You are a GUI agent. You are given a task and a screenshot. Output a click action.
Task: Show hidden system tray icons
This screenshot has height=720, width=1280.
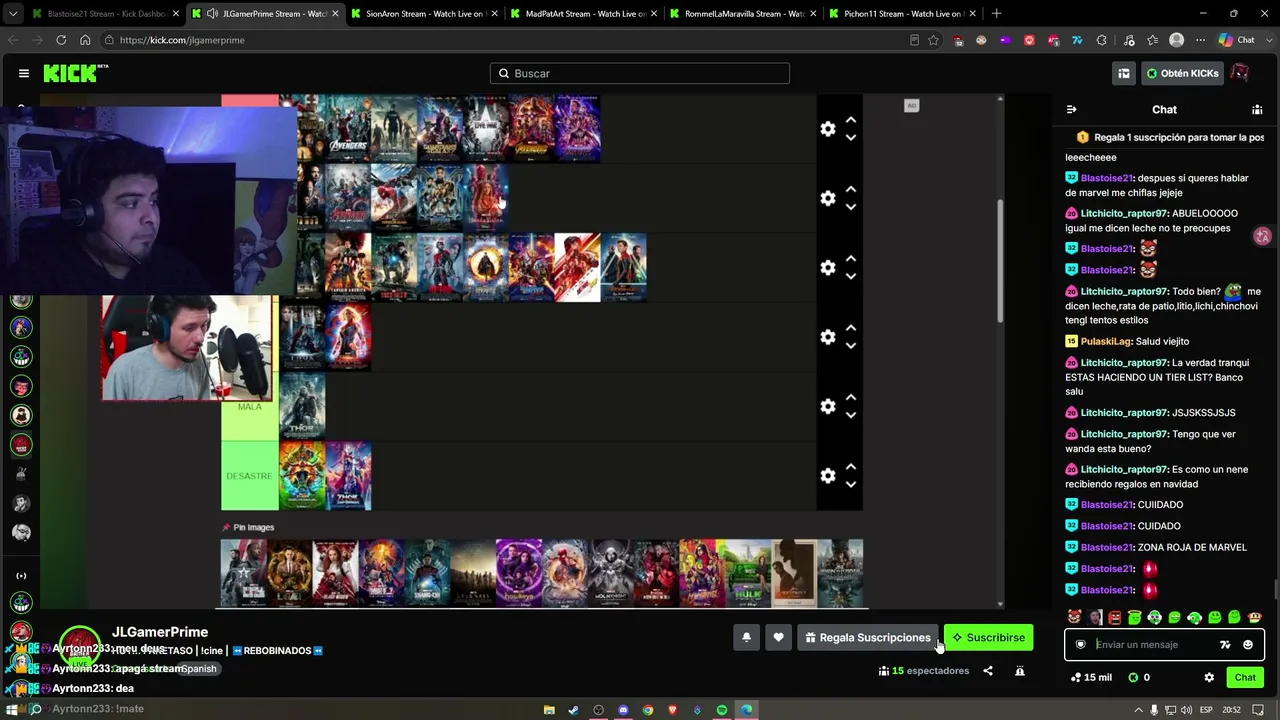1137,710
